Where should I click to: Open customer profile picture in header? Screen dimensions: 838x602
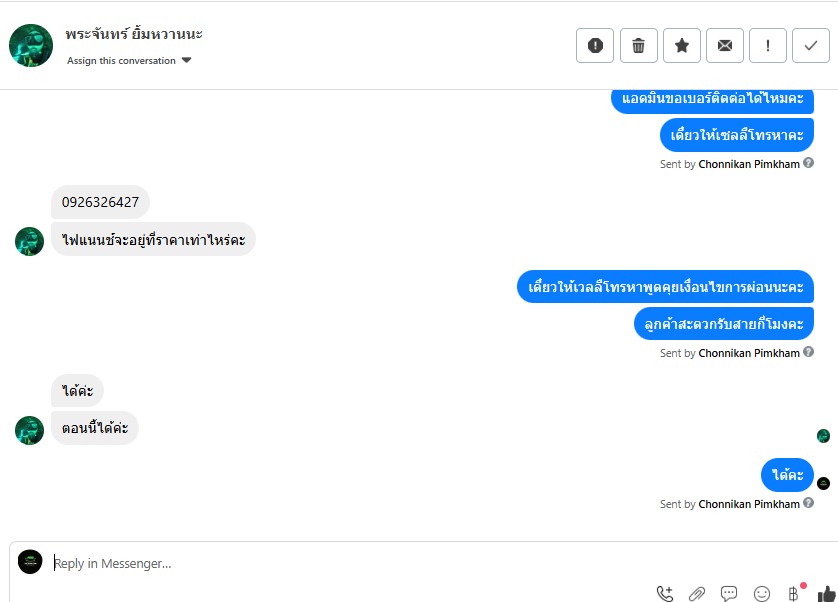point(31,45)
